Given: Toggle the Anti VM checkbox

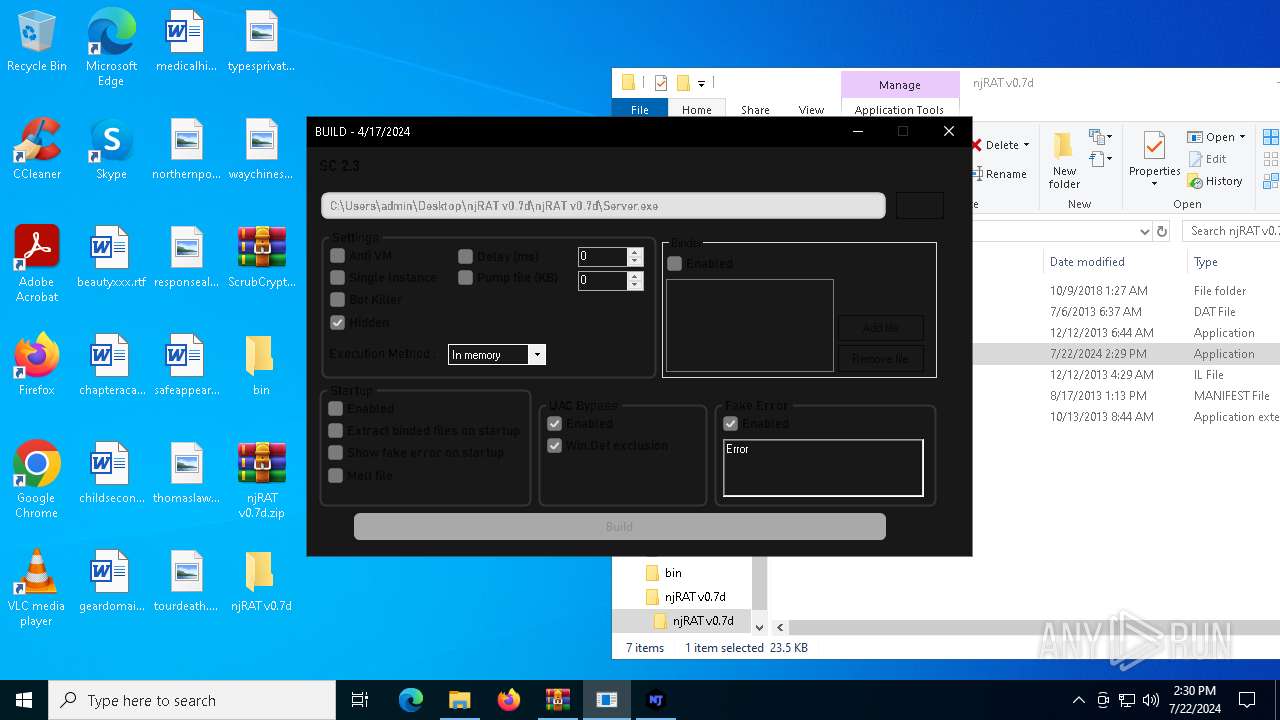Looking at the screenshot, I should tap(338, 256).
